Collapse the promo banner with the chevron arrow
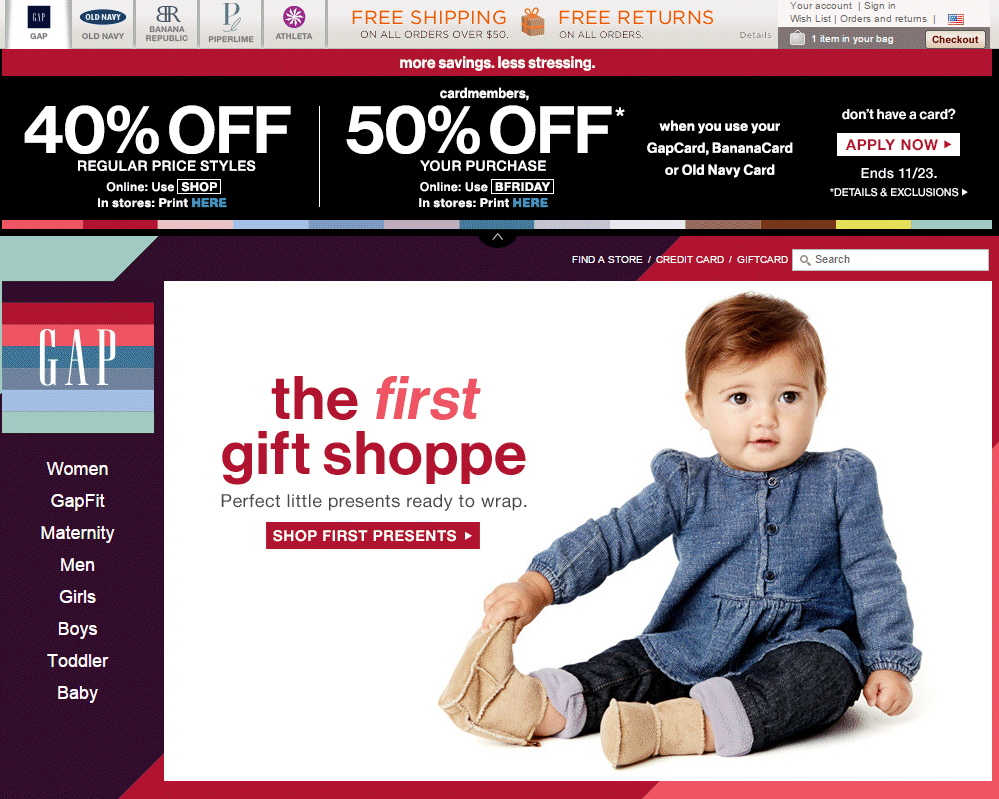Image resolution: width=999 pixels, height=799 pixels. click(x=498, y=237)
